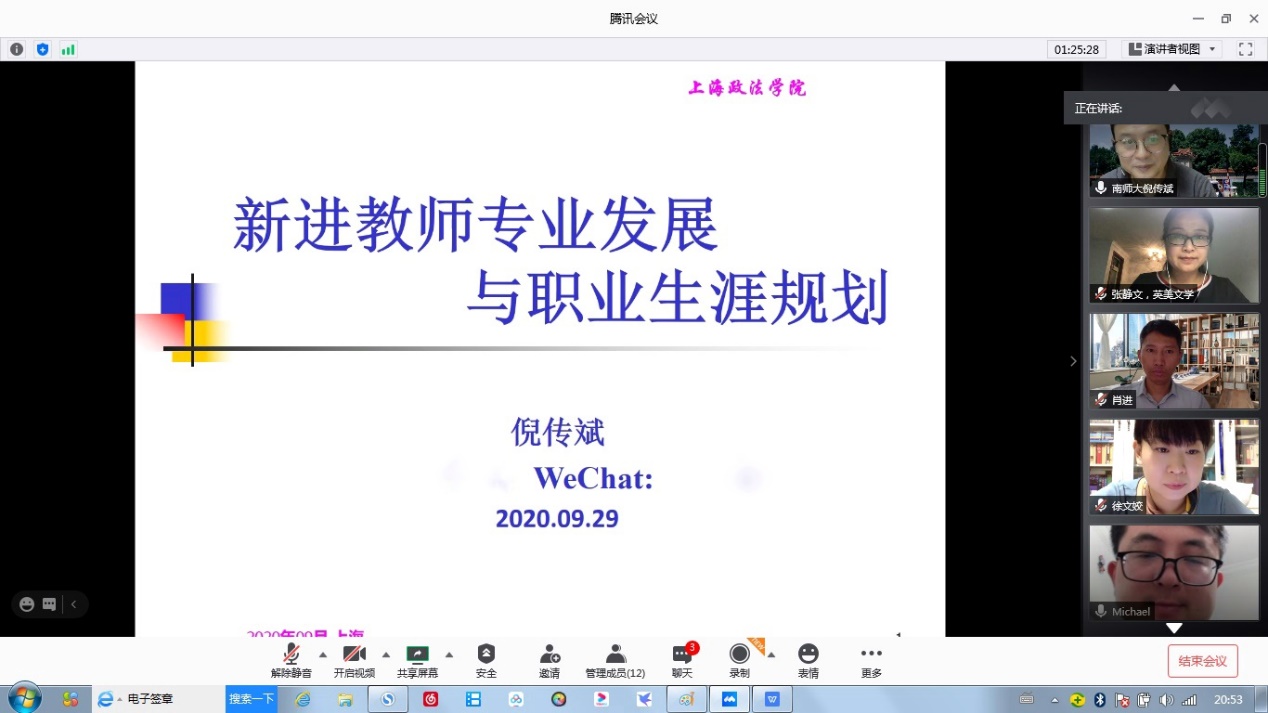Open the 安全 security options

[486, 660]
